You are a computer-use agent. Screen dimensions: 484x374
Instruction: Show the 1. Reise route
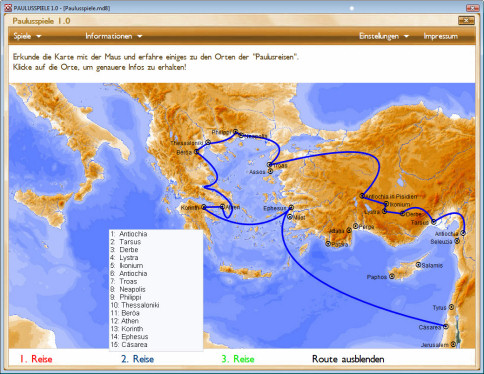(x=36, y=359)
